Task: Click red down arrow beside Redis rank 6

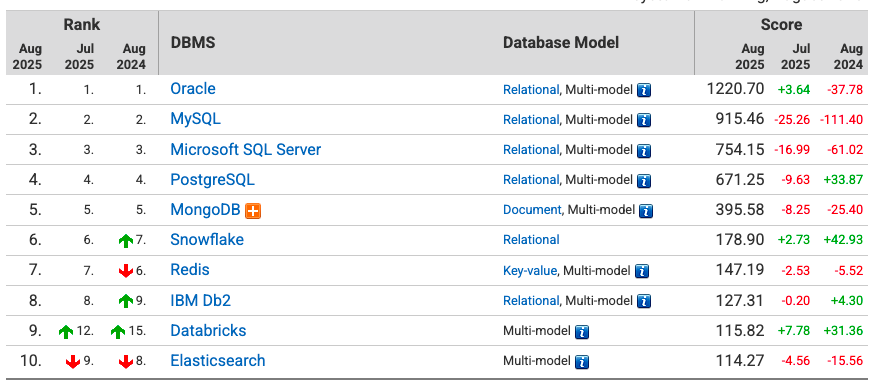Action: [126, 271]
